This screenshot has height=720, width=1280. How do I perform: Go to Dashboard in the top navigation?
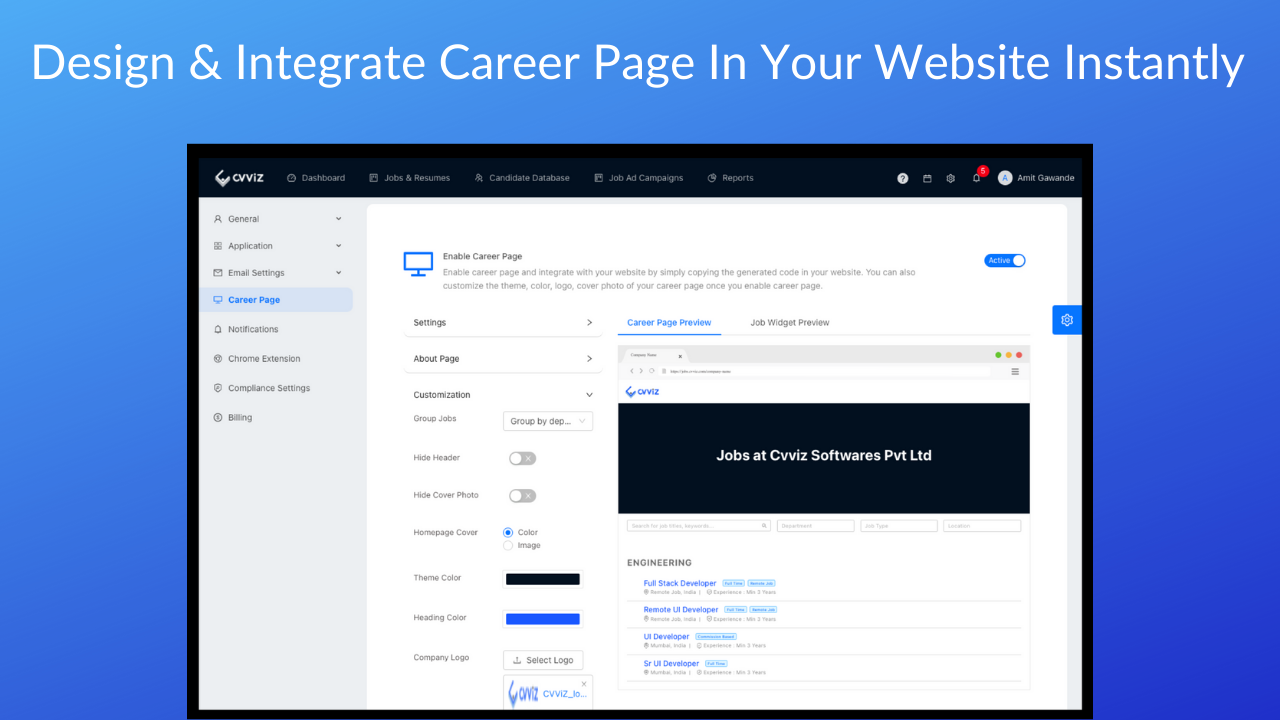click(x=316, y=178)
